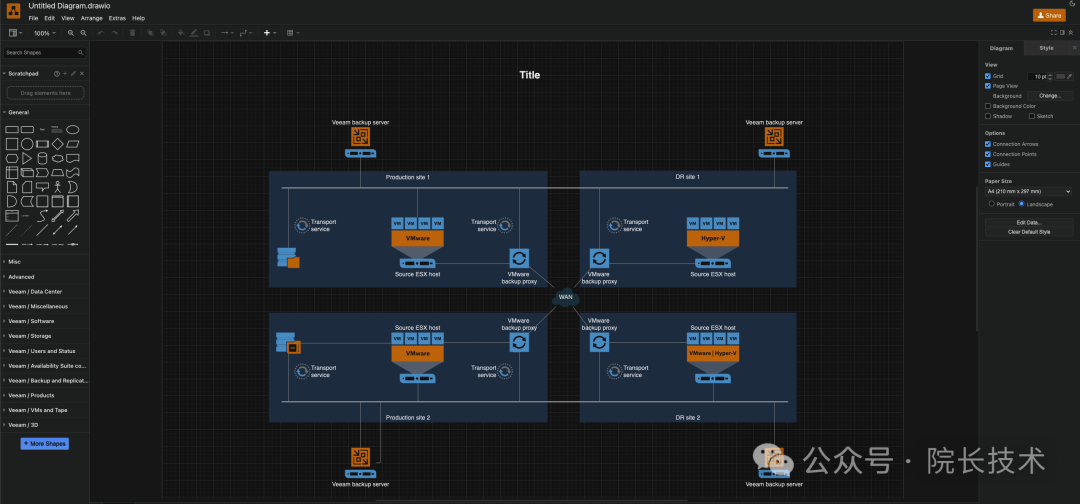Toggle the Guides checkbox
The width and height of the screenshot is (1080, 504).
coord(988,165)
